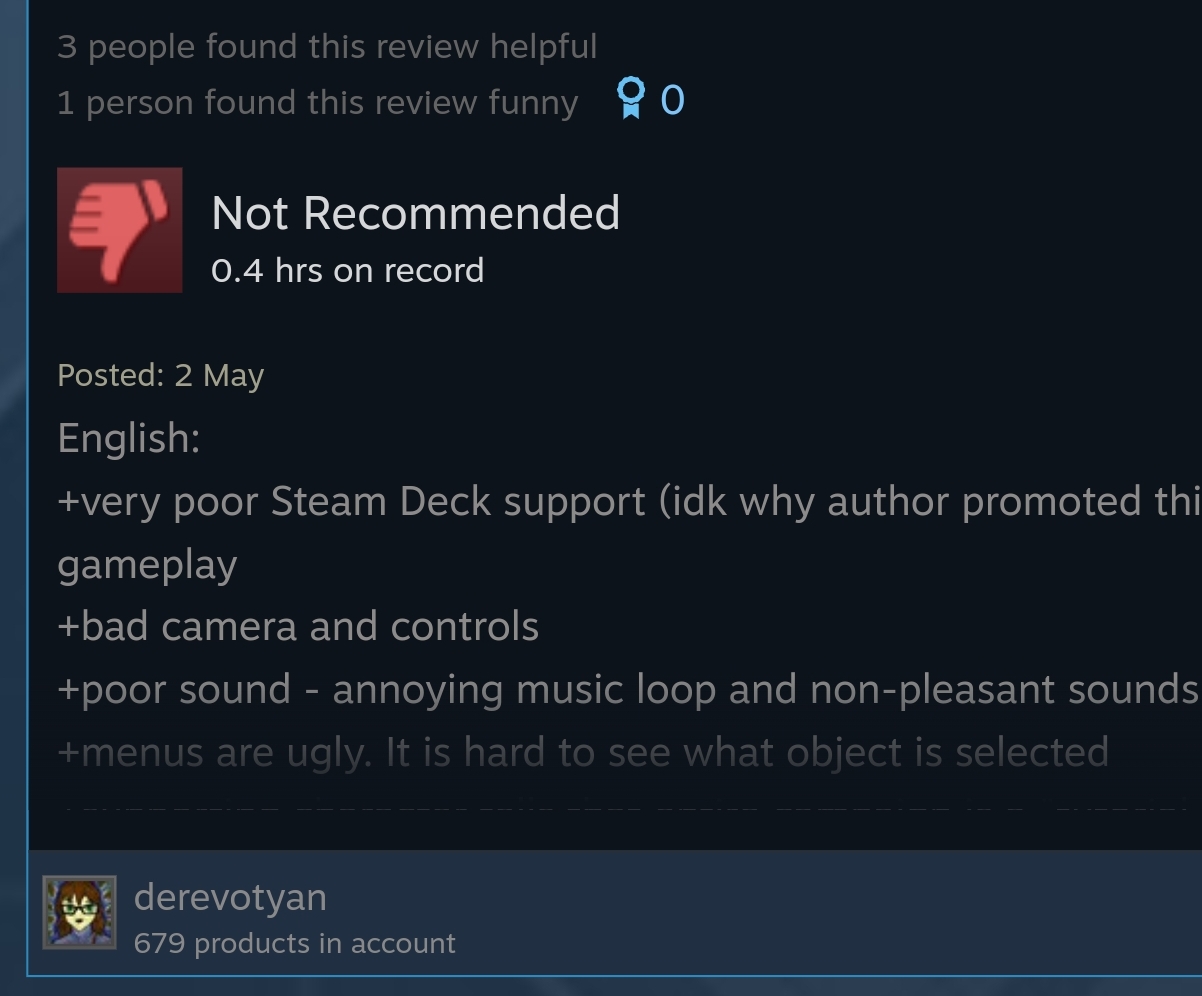Select the Posted: 2 May date
The width and height of the screenshot is (1202, 996).
[161, 376]
